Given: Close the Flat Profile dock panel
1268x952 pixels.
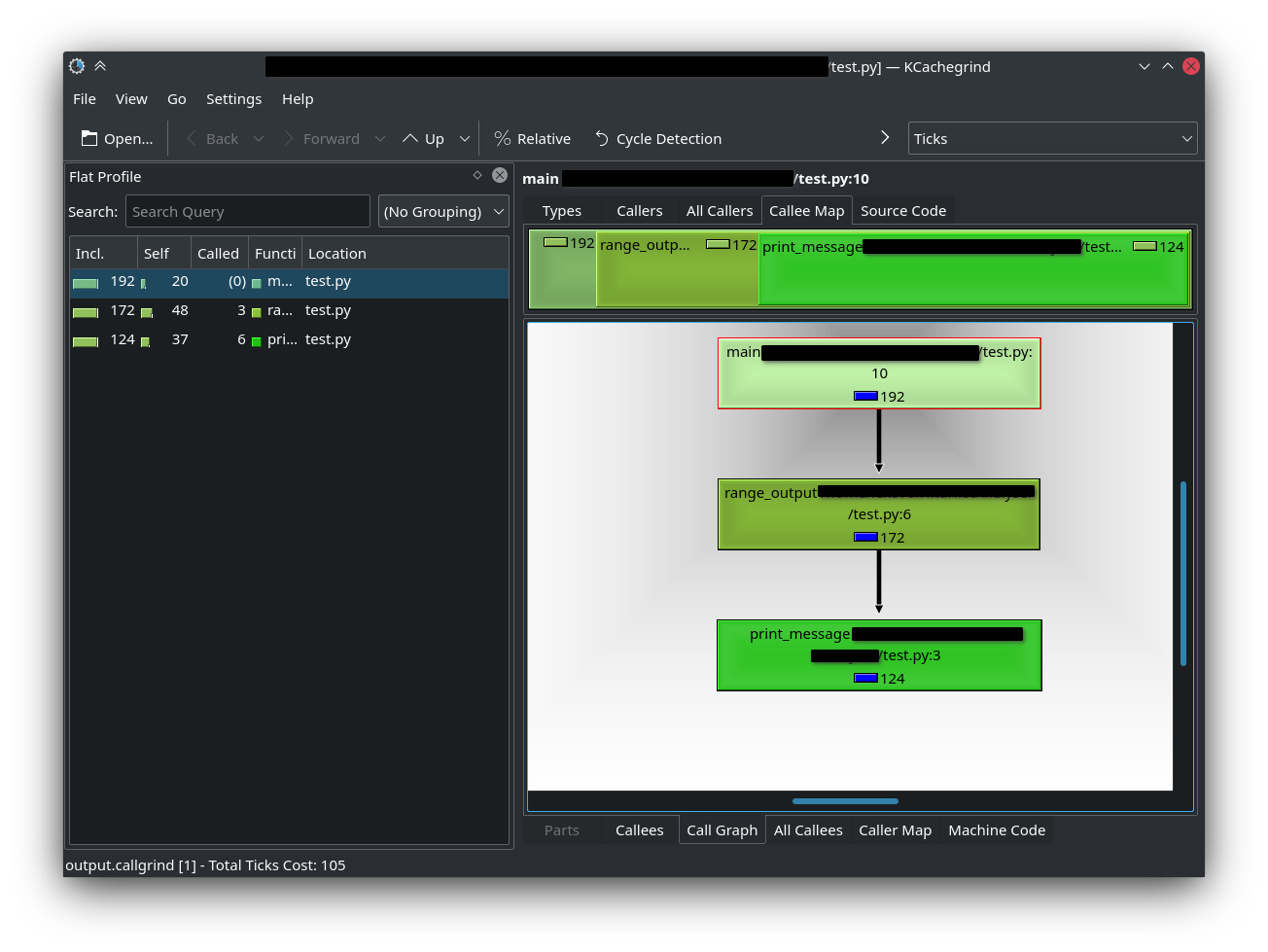Looking at the screenshot, I should point(500,175).
